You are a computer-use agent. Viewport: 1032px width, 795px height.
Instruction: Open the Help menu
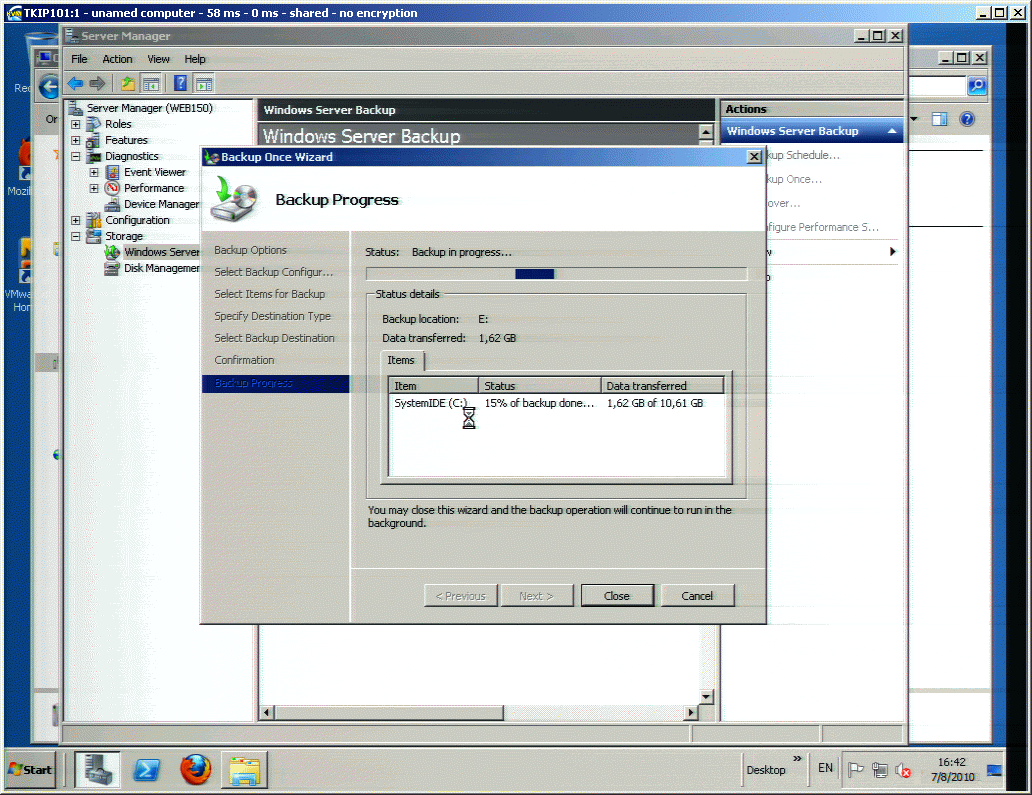pos(195,59)
